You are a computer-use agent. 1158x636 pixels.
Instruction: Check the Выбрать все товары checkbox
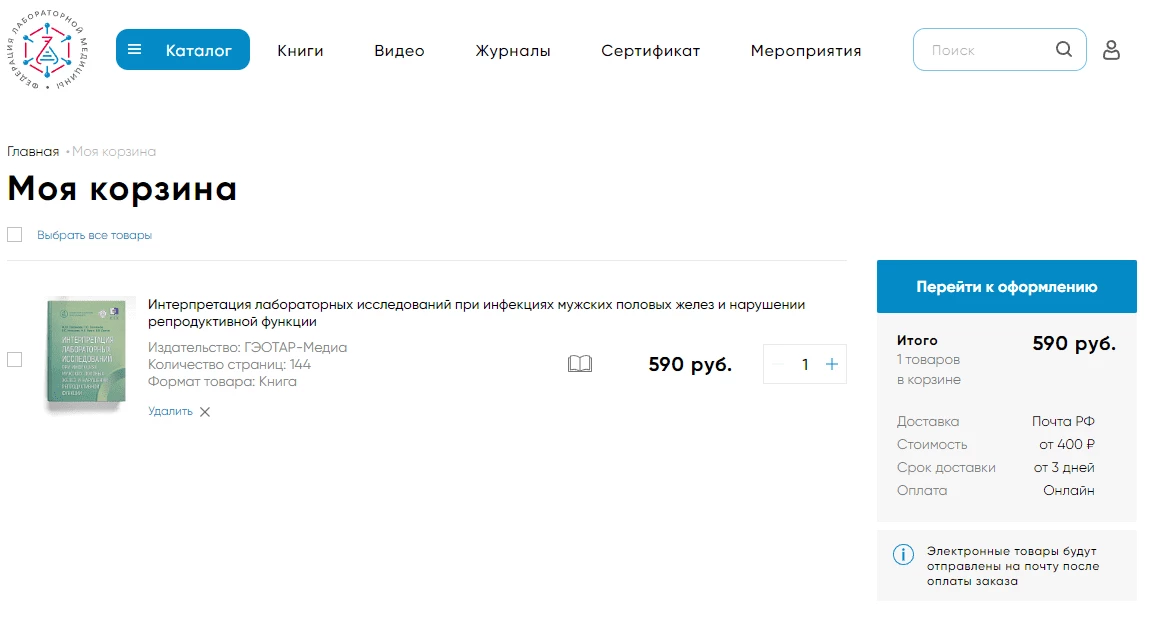point(15,235)
